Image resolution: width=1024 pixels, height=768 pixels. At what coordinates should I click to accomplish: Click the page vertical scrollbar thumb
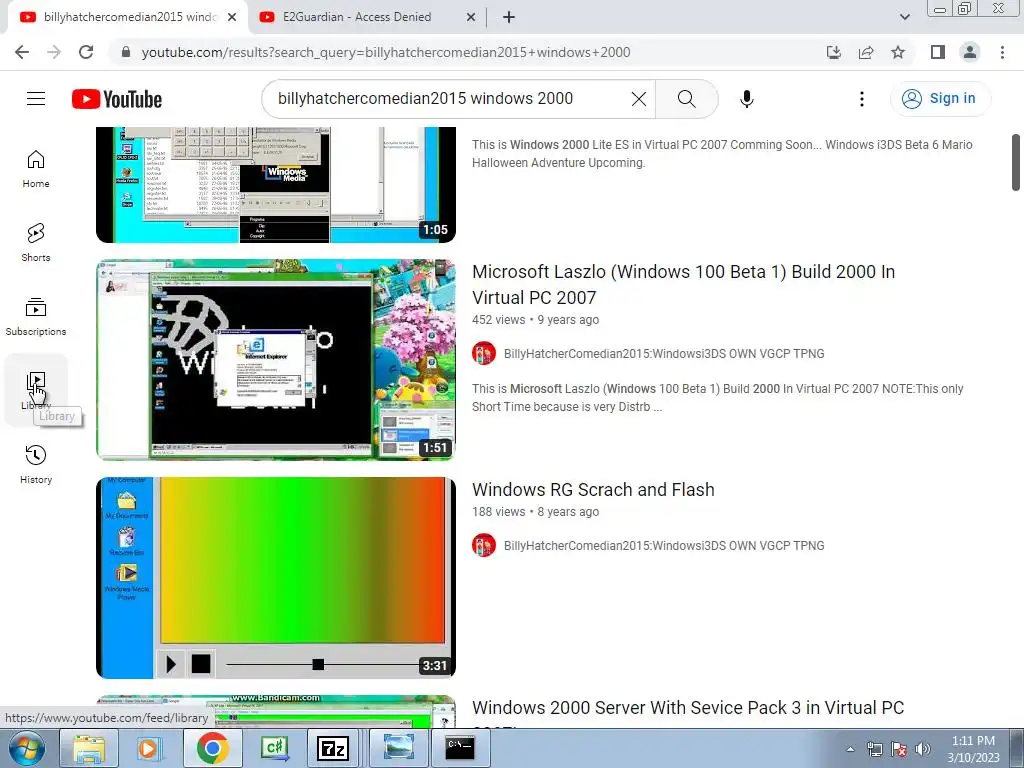tap(1016, 163)
